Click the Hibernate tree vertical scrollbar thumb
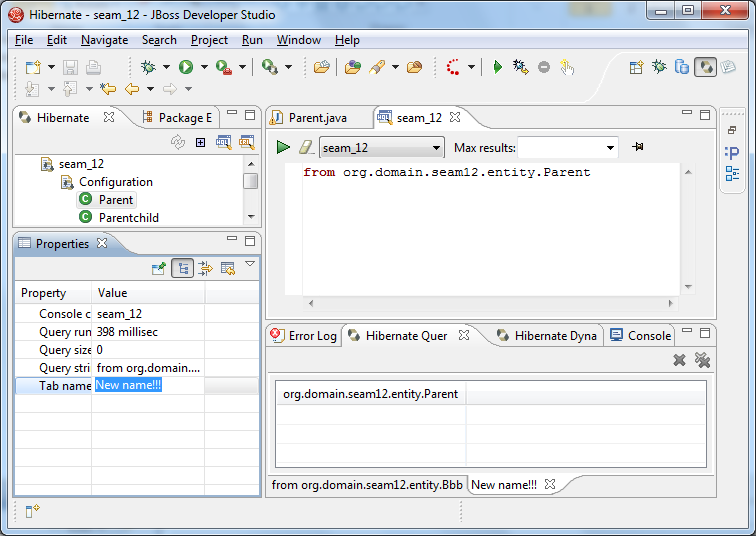This screenshot has width=756, height=536. pyautogui.click(x=251, y=181)
